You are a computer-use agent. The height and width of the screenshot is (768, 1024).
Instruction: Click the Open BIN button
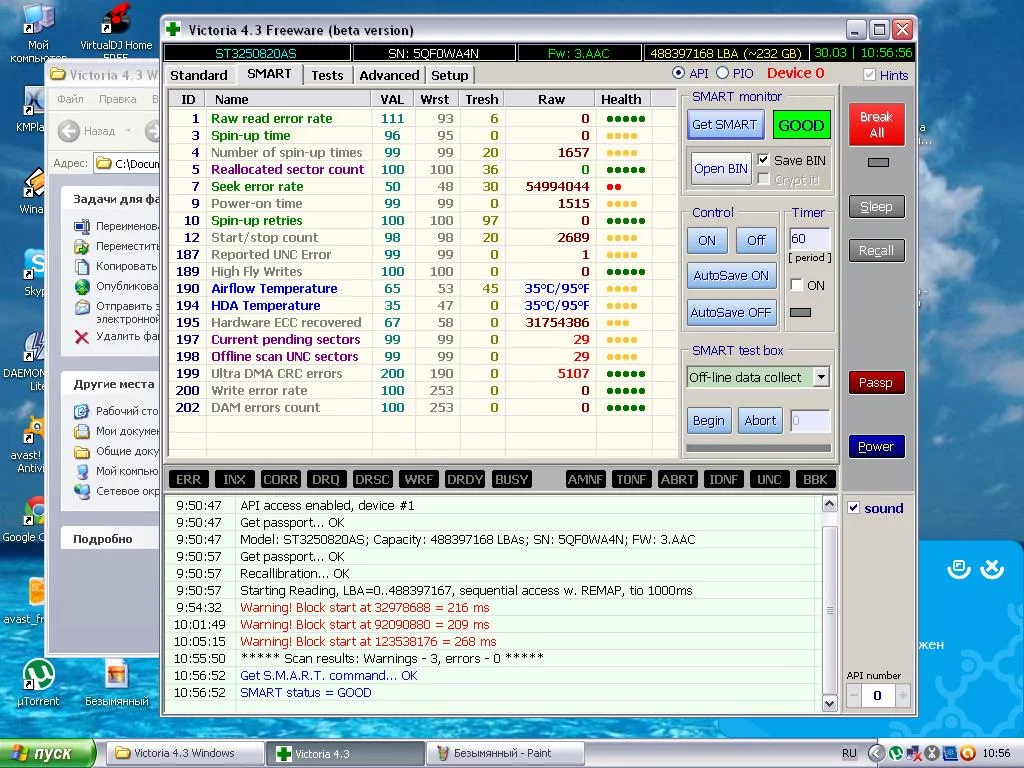click(720, 168)
